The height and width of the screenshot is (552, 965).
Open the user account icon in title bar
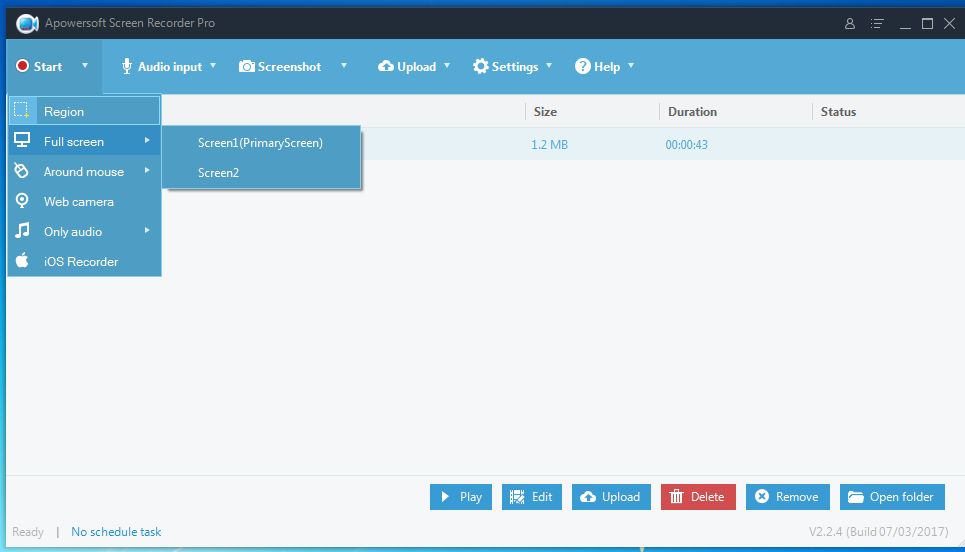coord(850,23)
